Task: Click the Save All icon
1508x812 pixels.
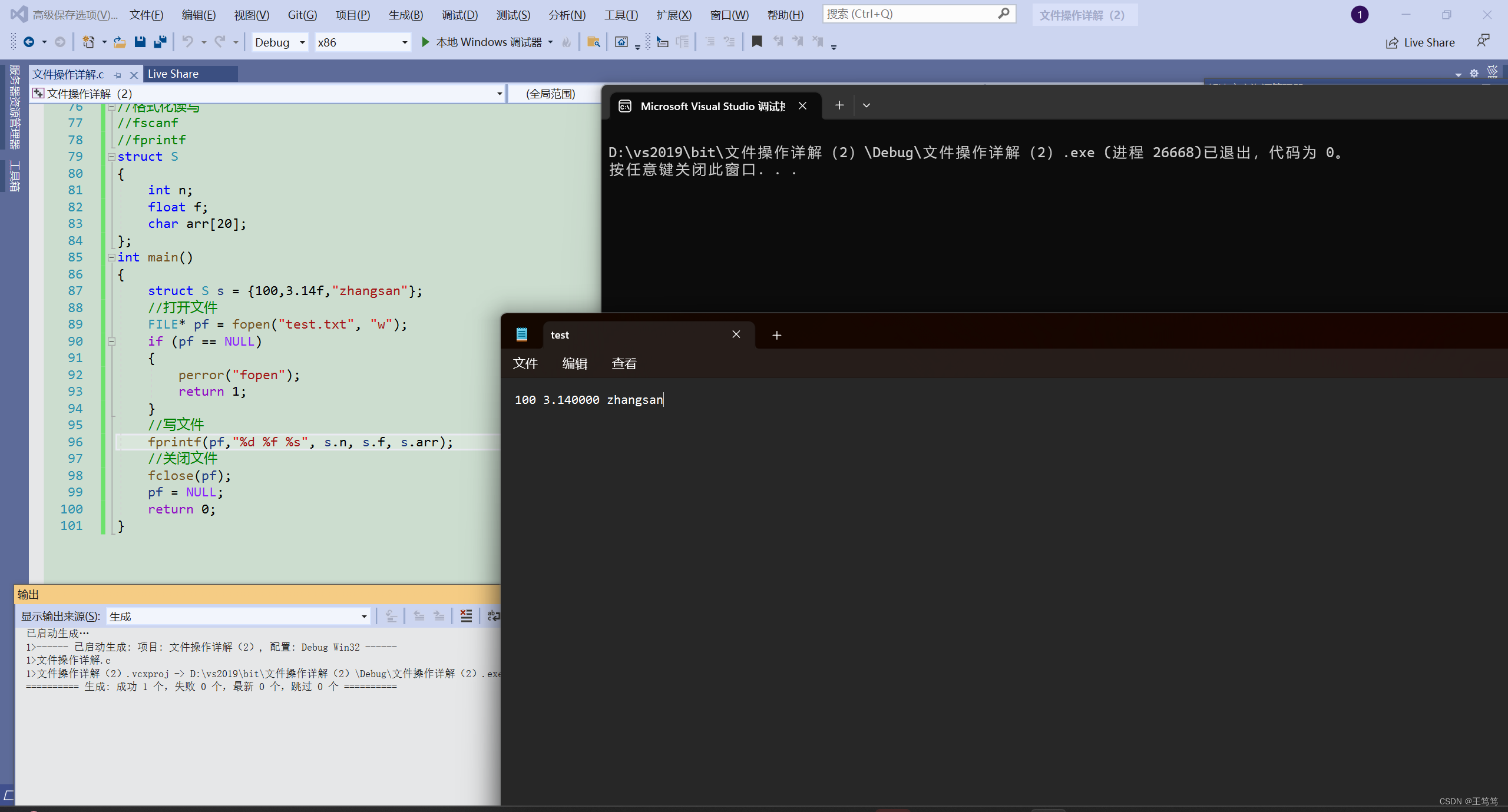Action: (160, 42)
